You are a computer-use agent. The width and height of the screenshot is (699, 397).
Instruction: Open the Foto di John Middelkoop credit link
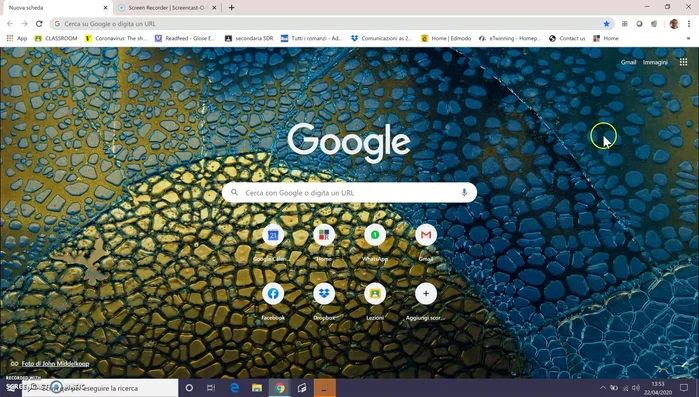[55, 364]
